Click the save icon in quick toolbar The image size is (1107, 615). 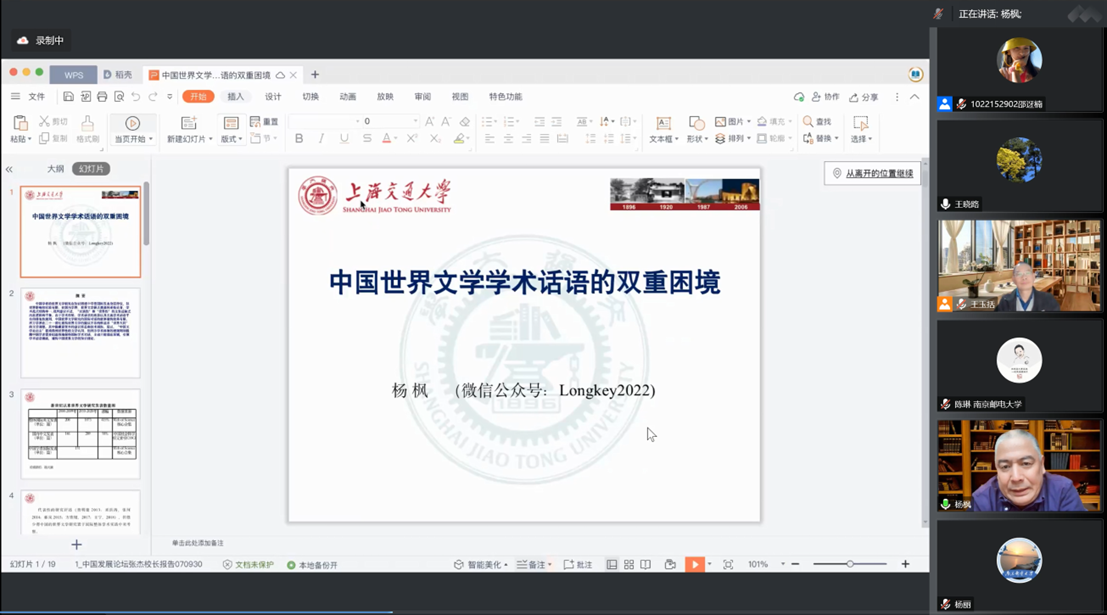[x=68, y=97]
